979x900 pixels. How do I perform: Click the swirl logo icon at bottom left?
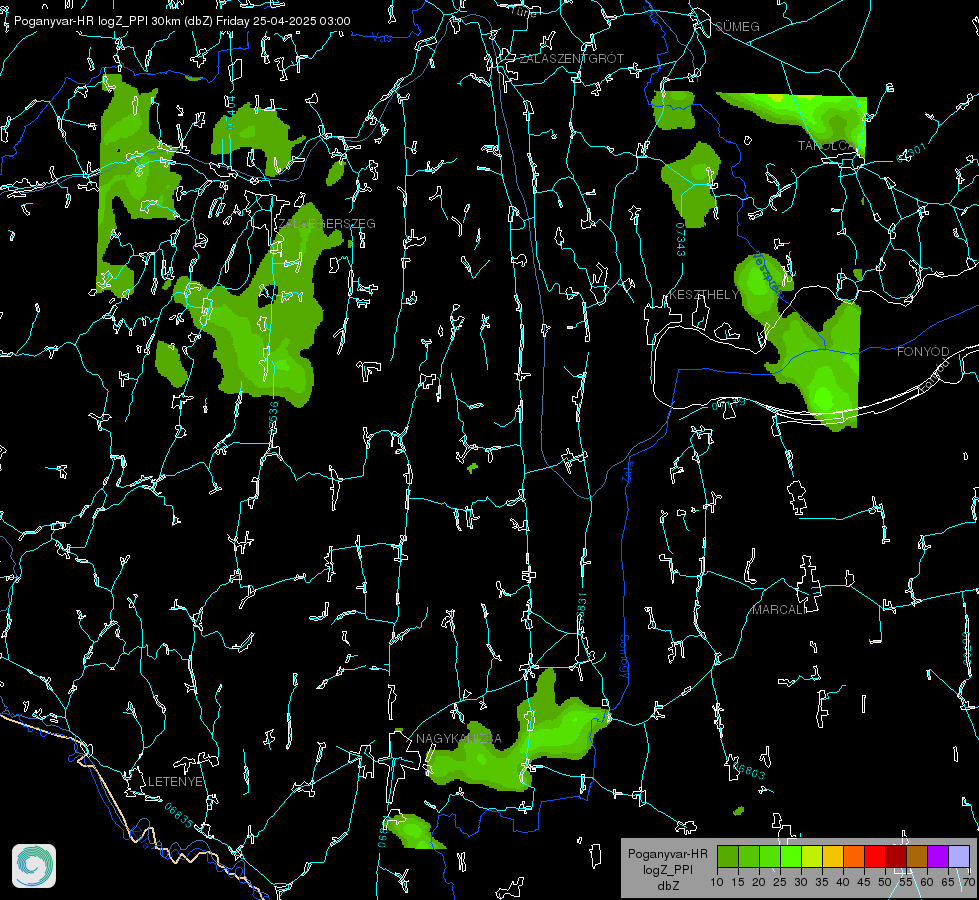(34, 866)
